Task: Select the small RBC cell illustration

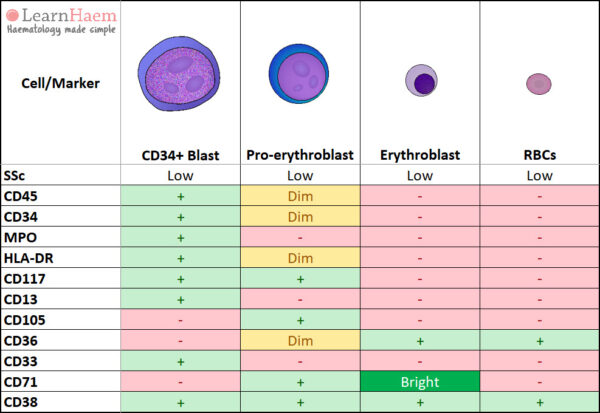Action: 539,84
